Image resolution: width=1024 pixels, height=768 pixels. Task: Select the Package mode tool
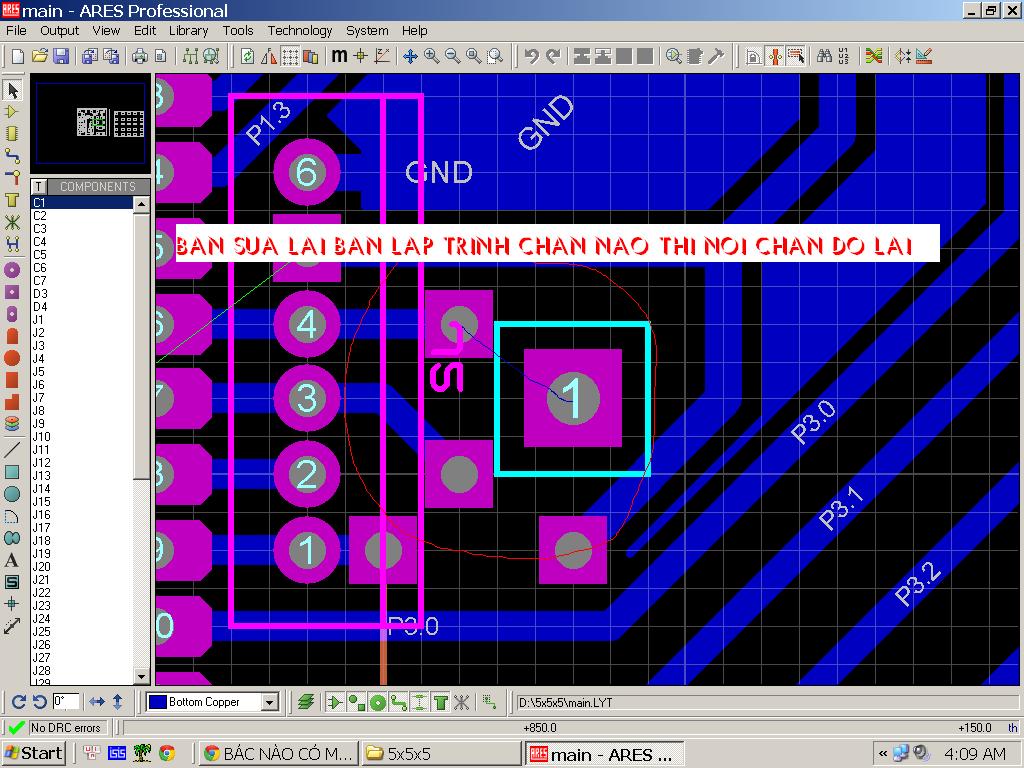click(12, 134)
